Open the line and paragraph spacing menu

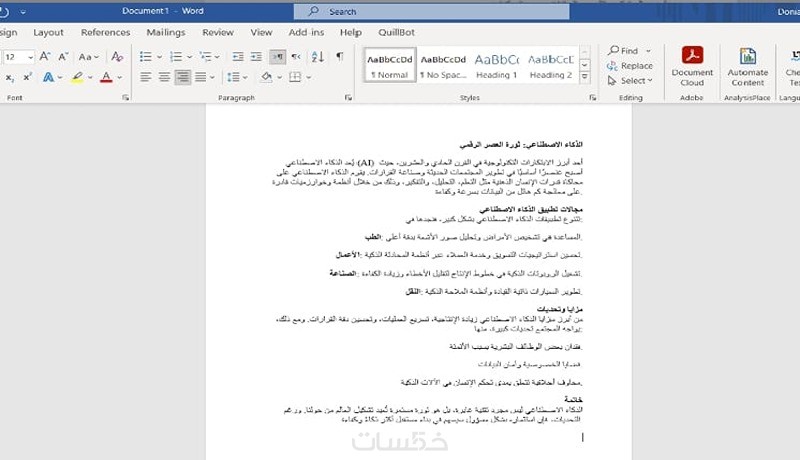pos(237,78)
